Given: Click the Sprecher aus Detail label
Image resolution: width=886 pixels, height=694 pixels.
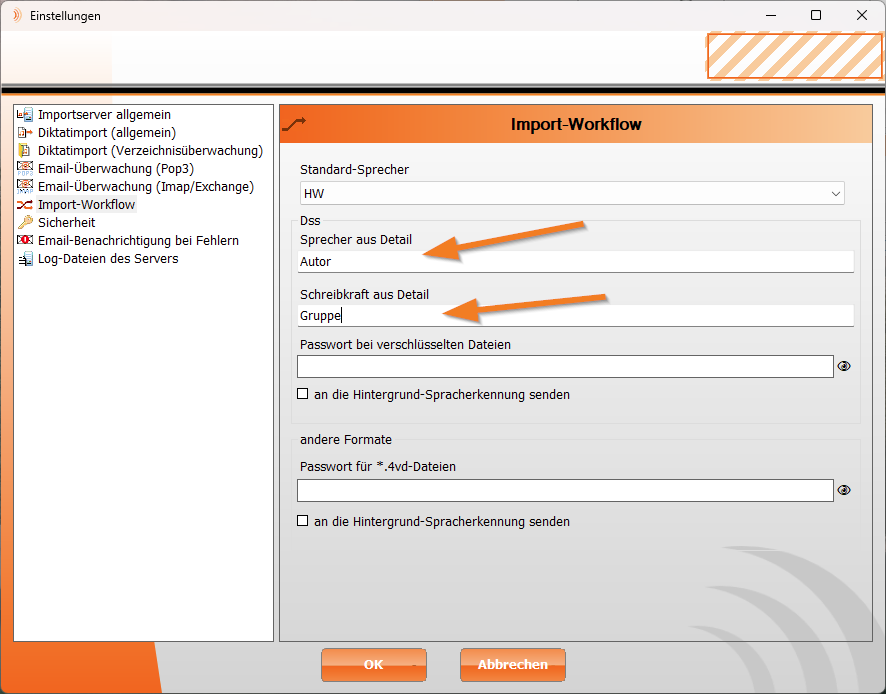Looking at the screenshot, I should click(x=356, y=240).
